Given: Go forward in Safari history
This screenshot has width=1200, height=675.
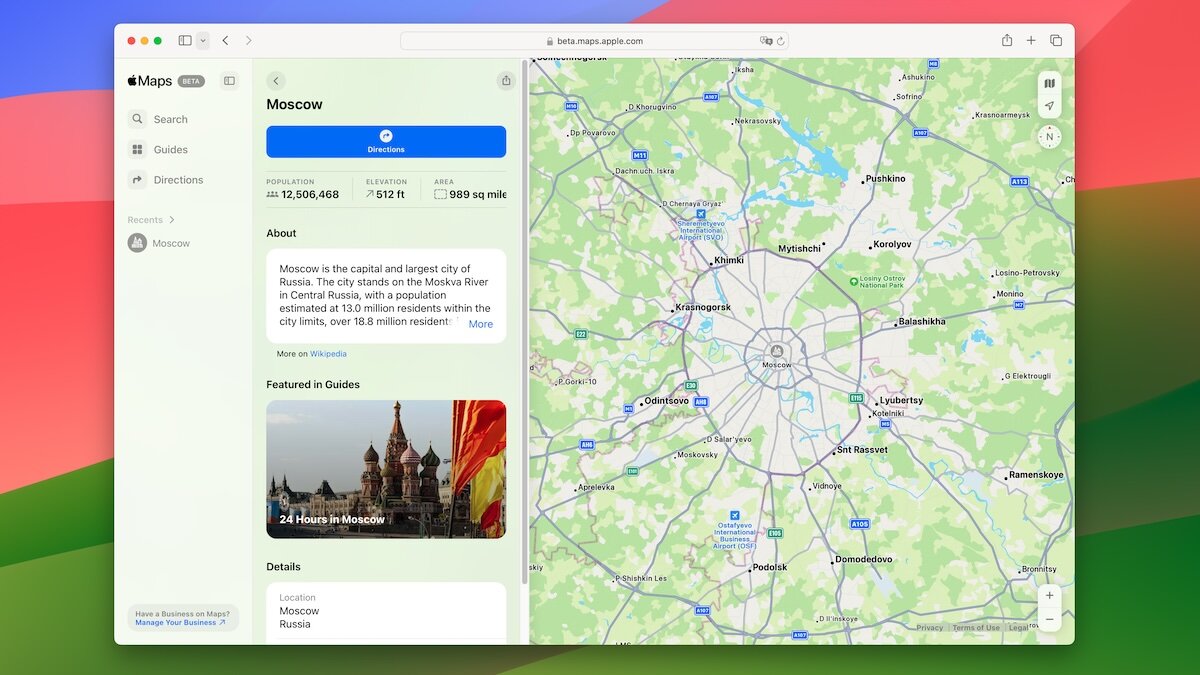Looking at the screenshot, I should (x=249, y=41).
